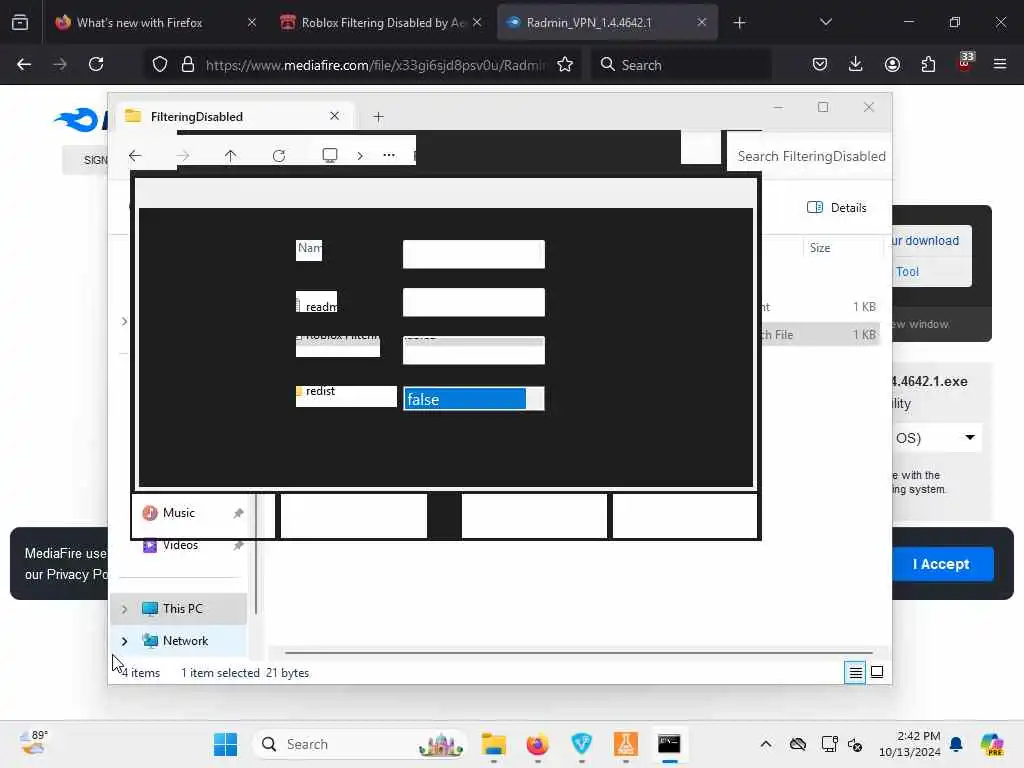Switch to Roblox Filtering Disabled tab

pyautogui.click(x=383, y=22)
